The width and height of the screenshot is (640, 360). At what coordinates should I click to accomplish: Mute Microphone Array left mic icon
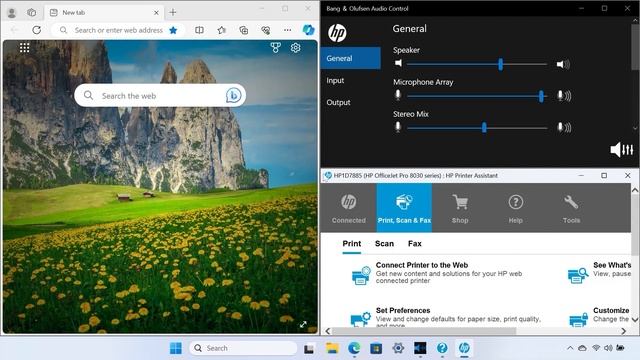(398, 95)
